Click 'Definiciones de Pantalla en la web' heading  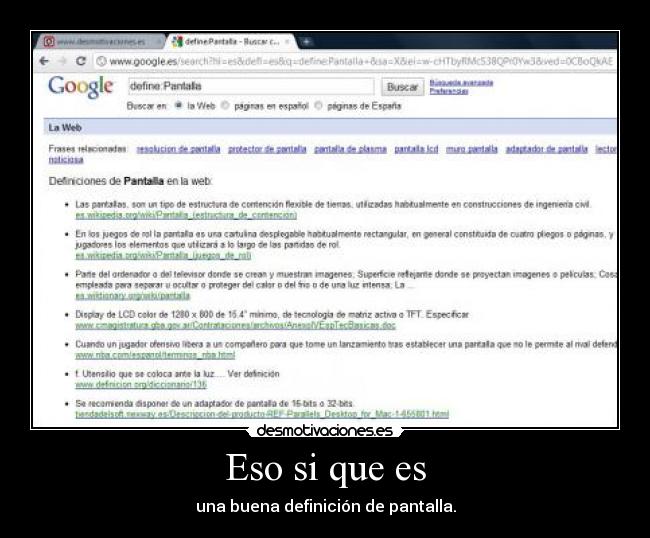click(131, 181)
